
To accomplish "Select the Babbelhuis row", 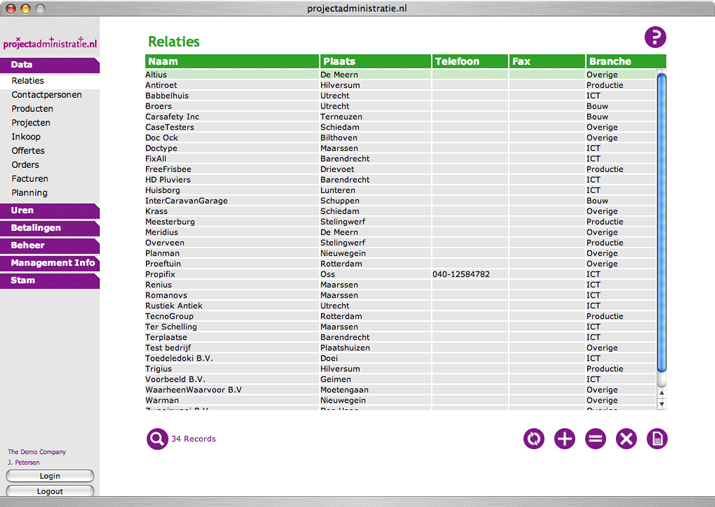I will pyautogui.click(x=400, y=96).
